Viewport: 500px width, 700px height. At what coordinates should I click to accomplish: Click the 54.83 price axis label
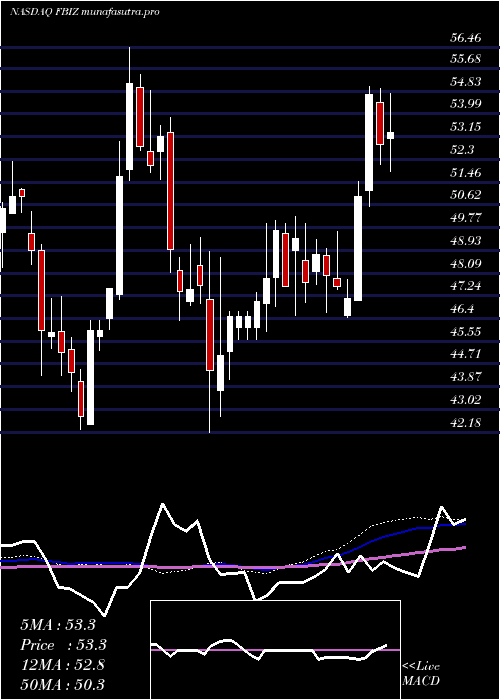465,82
